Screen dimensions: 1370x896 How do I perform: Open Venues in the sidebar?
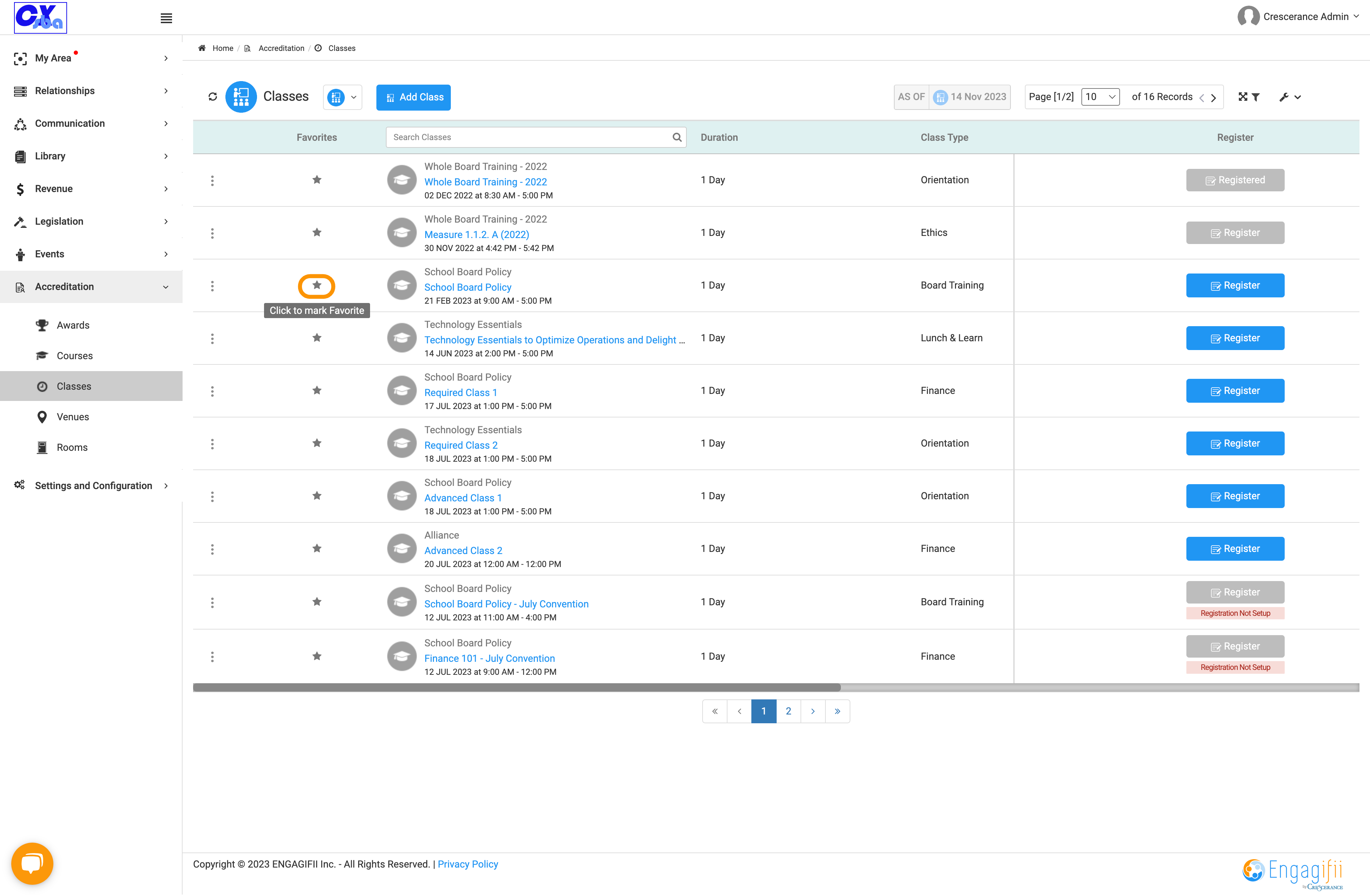pyautogui.click(x=73, y=417)
